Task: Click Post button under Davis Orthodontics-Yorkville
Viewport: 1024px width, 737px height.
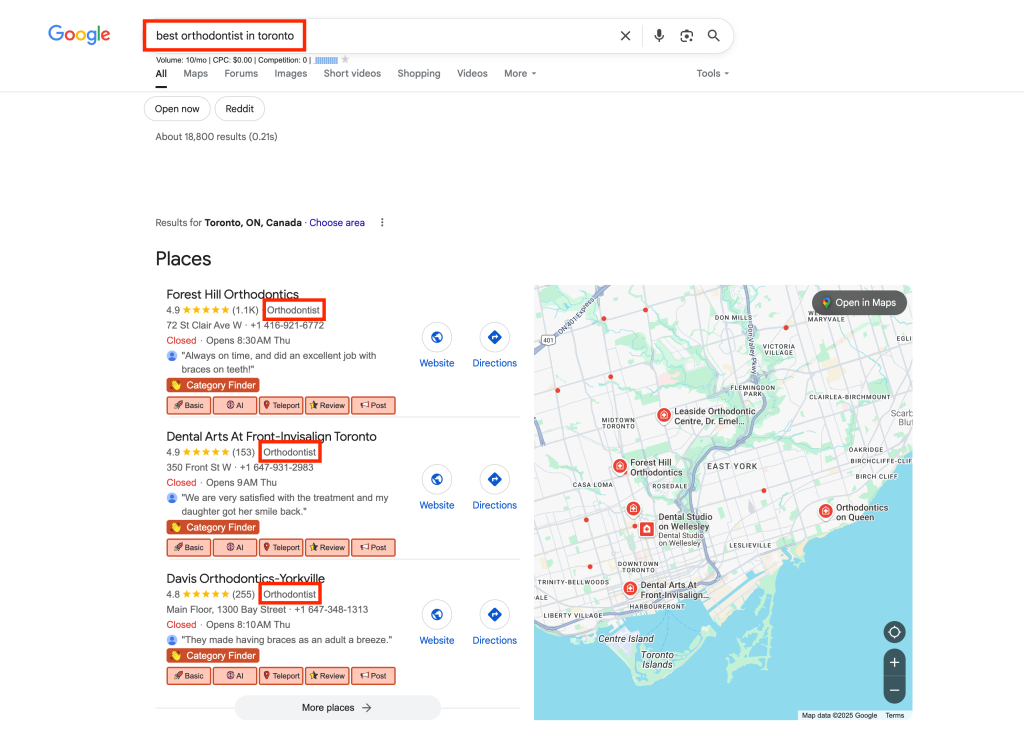Action: tap(374, 676)
